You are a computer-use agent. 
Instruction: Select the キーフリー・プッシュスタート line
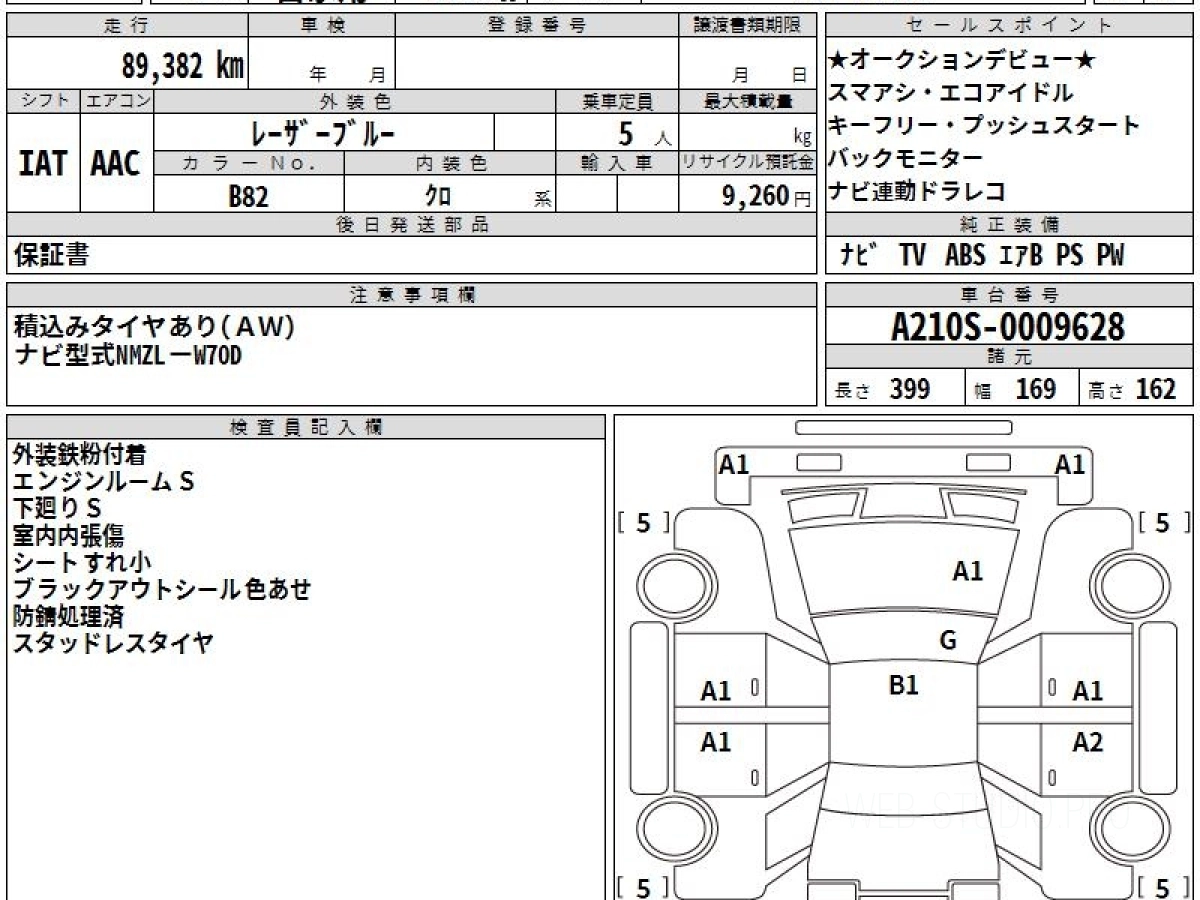click(984, 126)
